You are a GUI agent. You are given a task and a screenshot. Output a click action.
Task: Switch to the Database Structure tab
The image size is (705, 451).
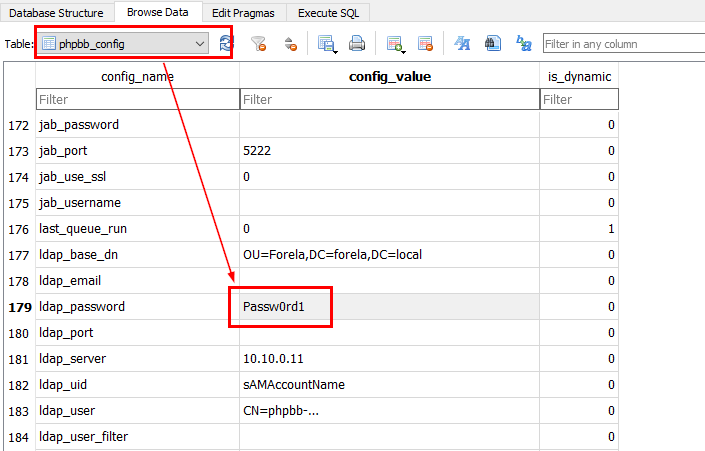[x=56, y=12]
